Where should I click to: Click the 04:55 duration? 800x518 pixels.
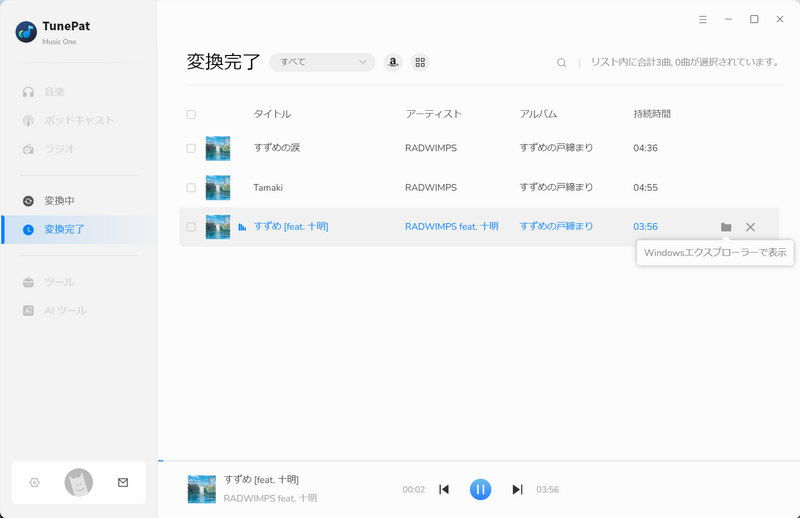(x=645, y=188)
